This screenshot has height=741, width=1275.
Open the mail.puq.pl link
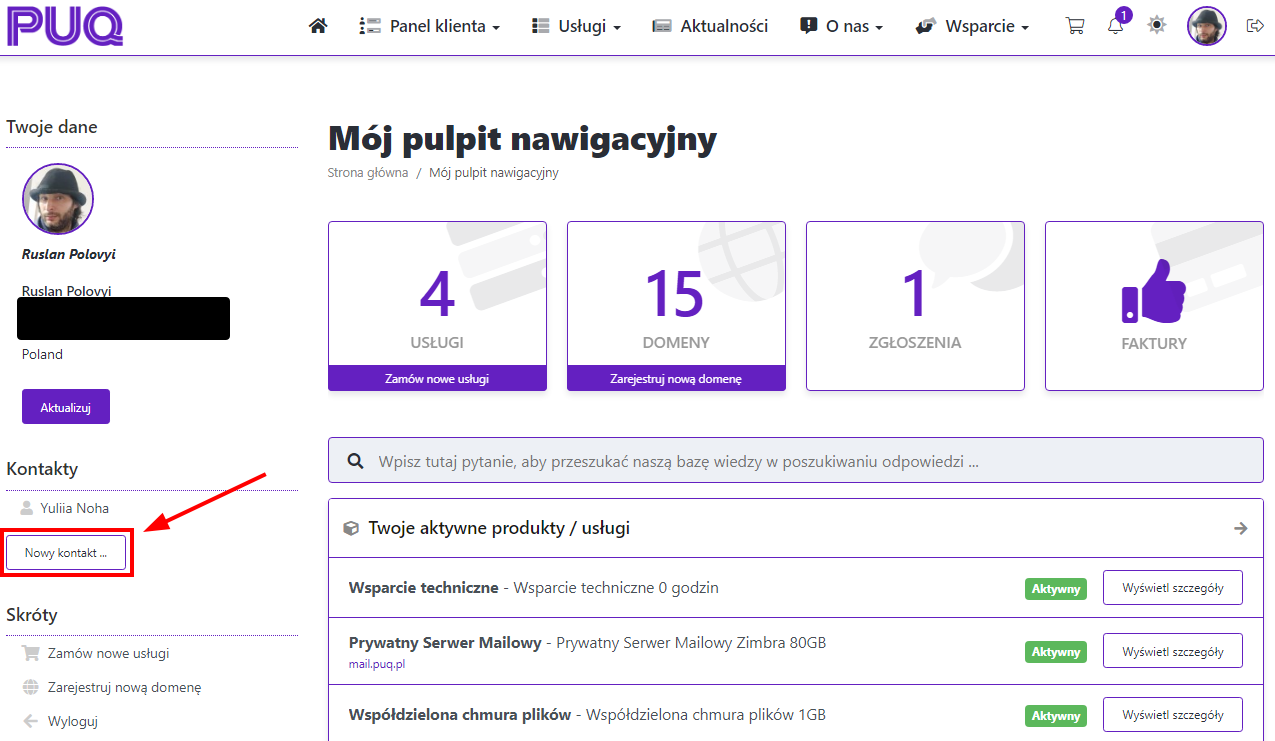(377, 663)
